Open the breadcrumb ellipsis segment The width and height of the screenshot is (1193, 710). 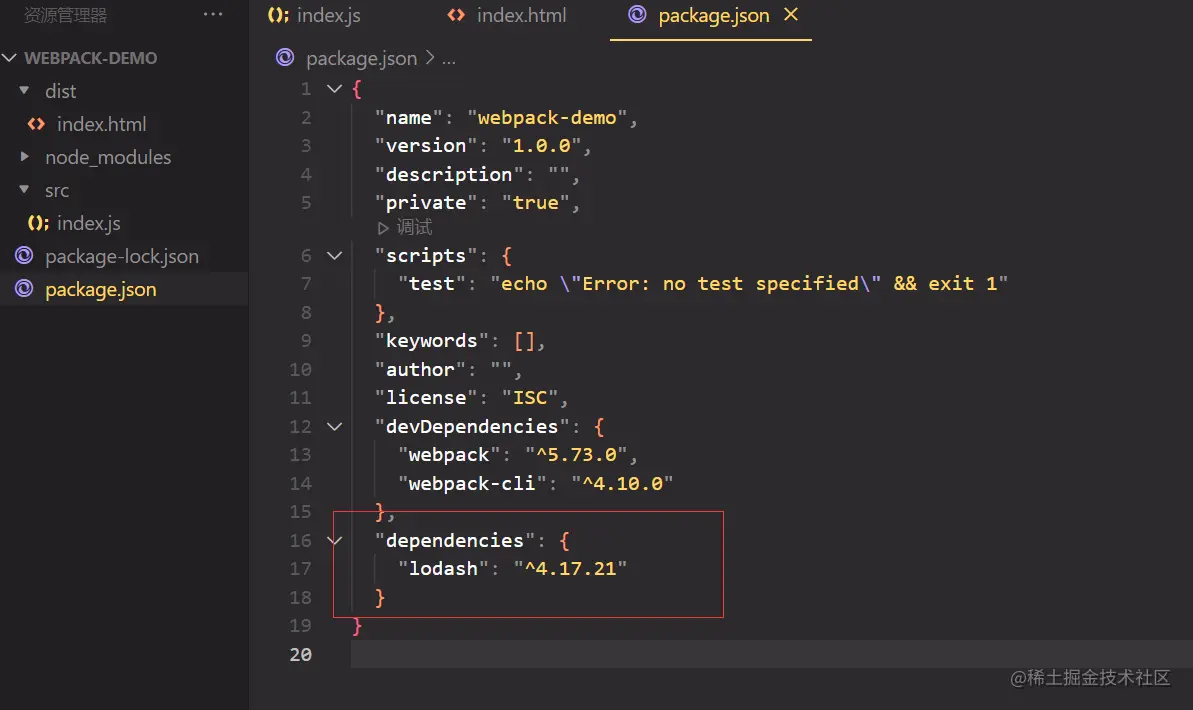pyautogui.click(x=449, y=59)
